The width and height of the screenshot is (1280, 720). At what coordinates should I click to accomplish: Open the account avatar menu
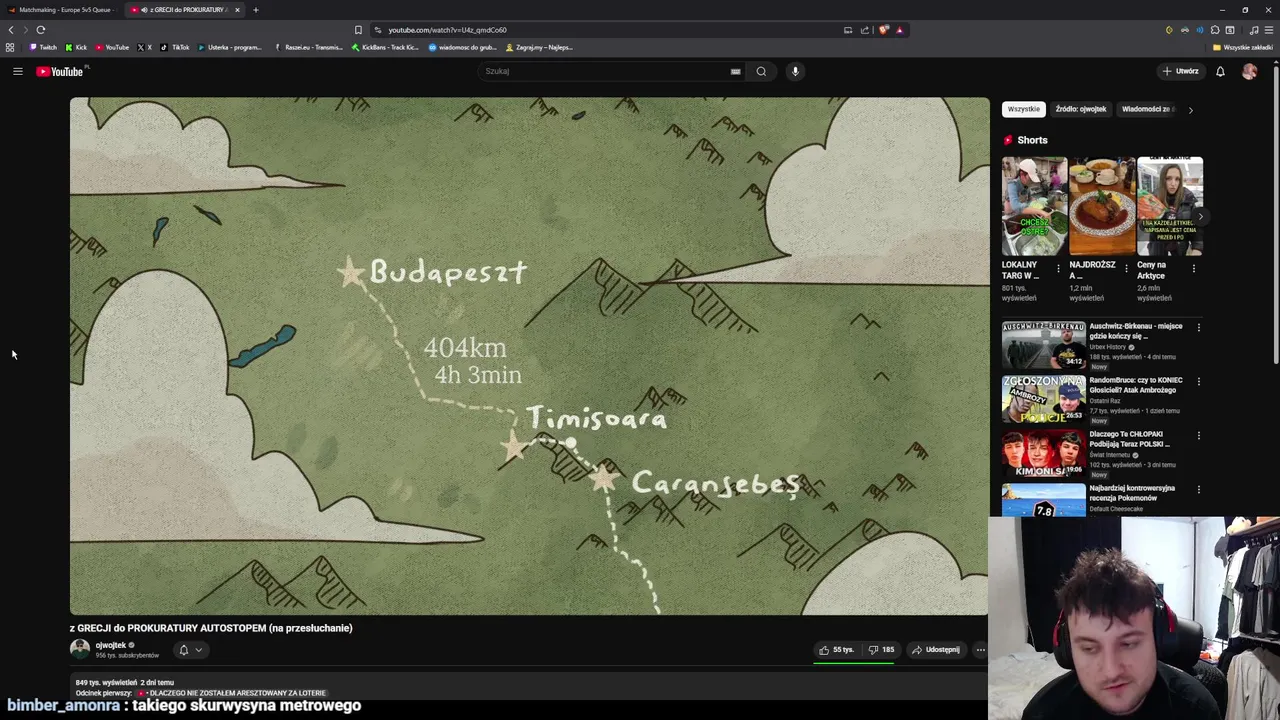point(1249,71)
